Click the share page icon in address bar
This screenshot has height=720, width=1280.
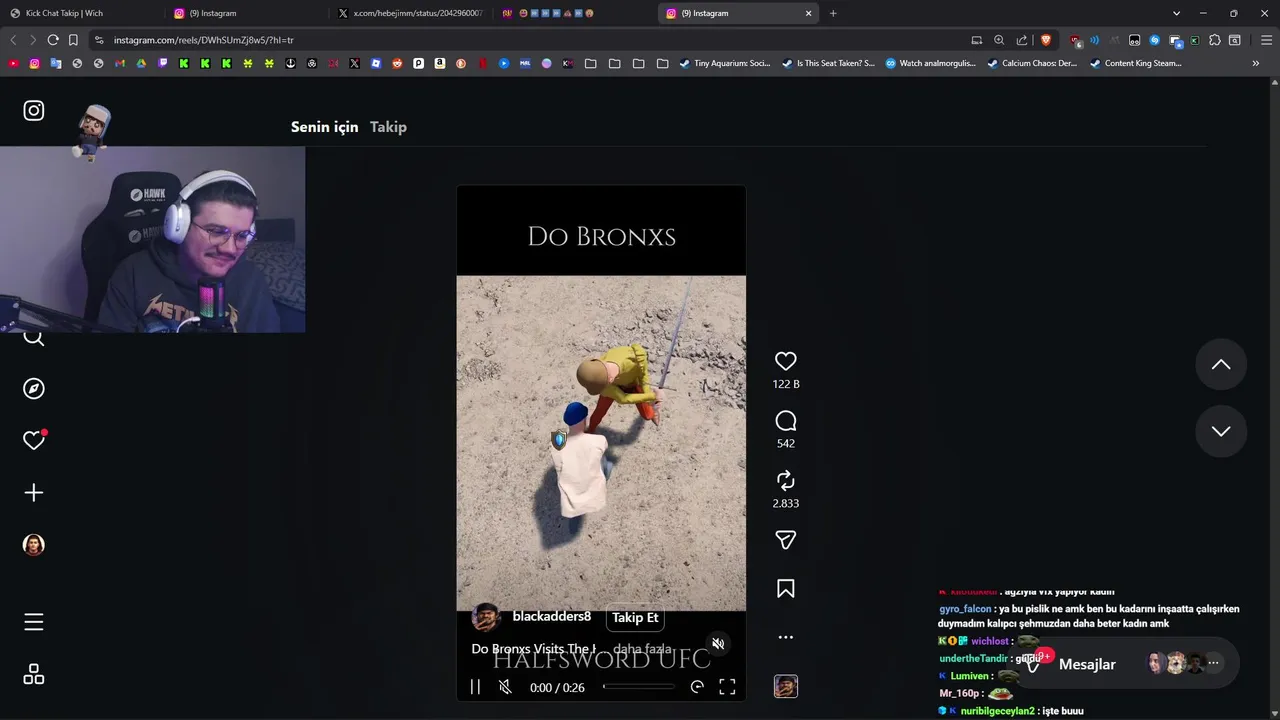point(1022,40)
